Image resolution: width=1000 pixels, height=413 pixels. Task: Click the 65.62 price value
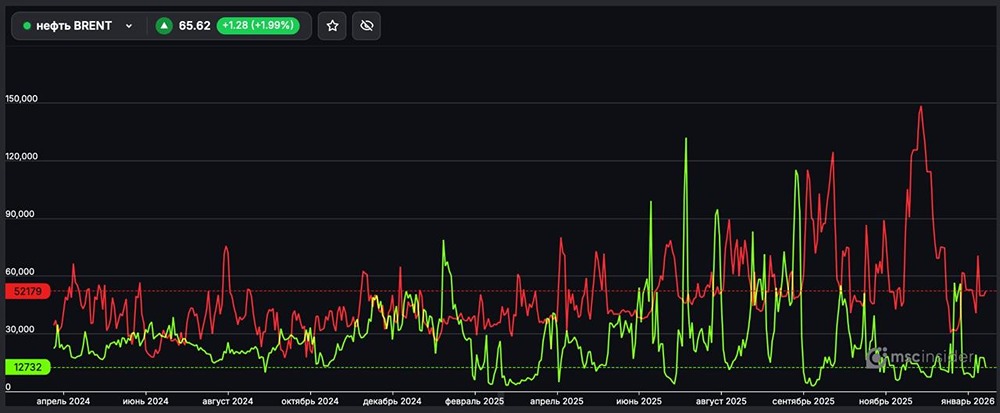194,26
